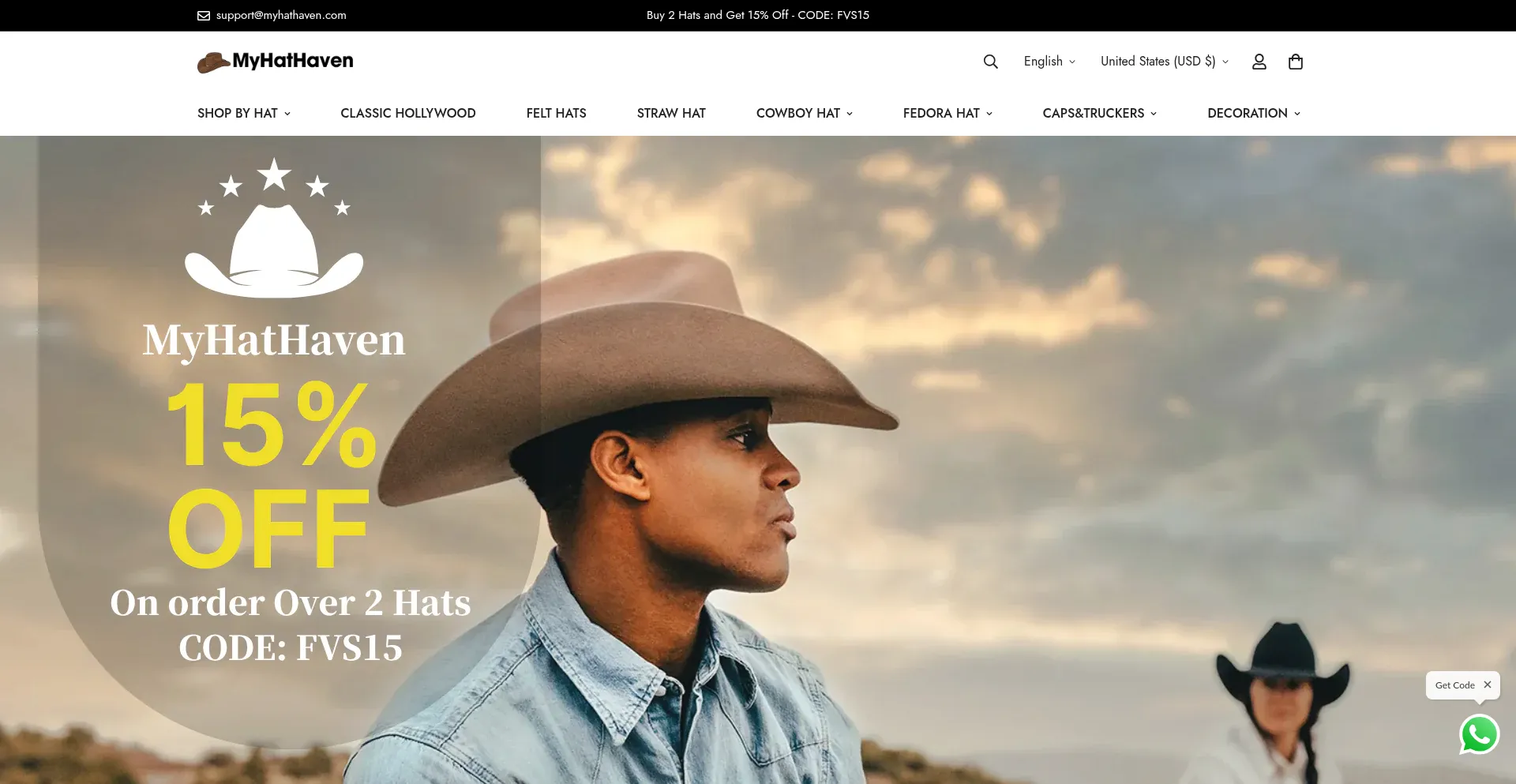Viewport: 1516px width, 784px height.
Task: Open the STRAW HAT menu item
Action: [671, 113]
